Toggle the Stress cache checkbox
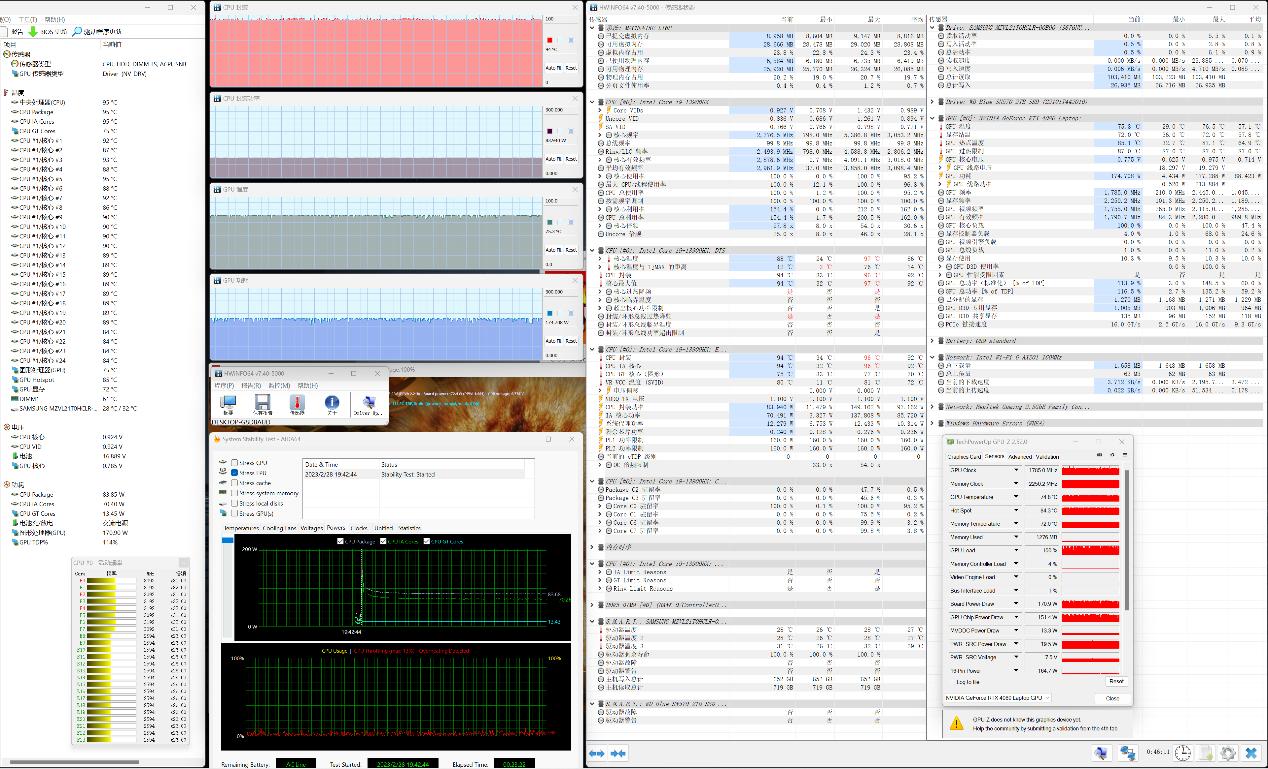This screenshot has width=1268, height=769. [x=234, y=483]
